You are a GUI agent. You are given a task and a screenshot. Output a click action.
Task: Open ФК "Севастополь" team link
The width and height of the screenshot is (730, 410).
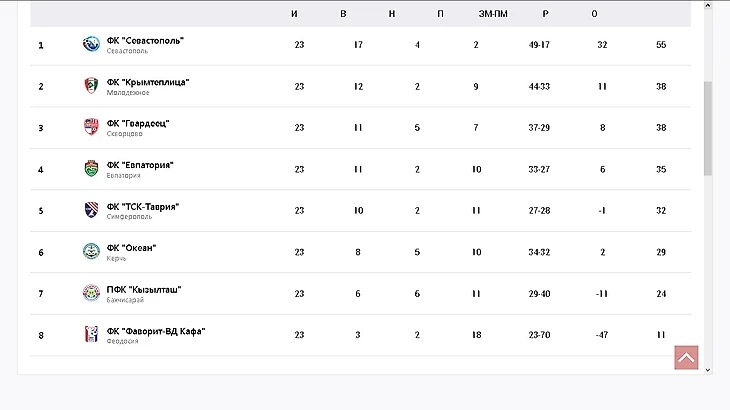tap(145, 40)
